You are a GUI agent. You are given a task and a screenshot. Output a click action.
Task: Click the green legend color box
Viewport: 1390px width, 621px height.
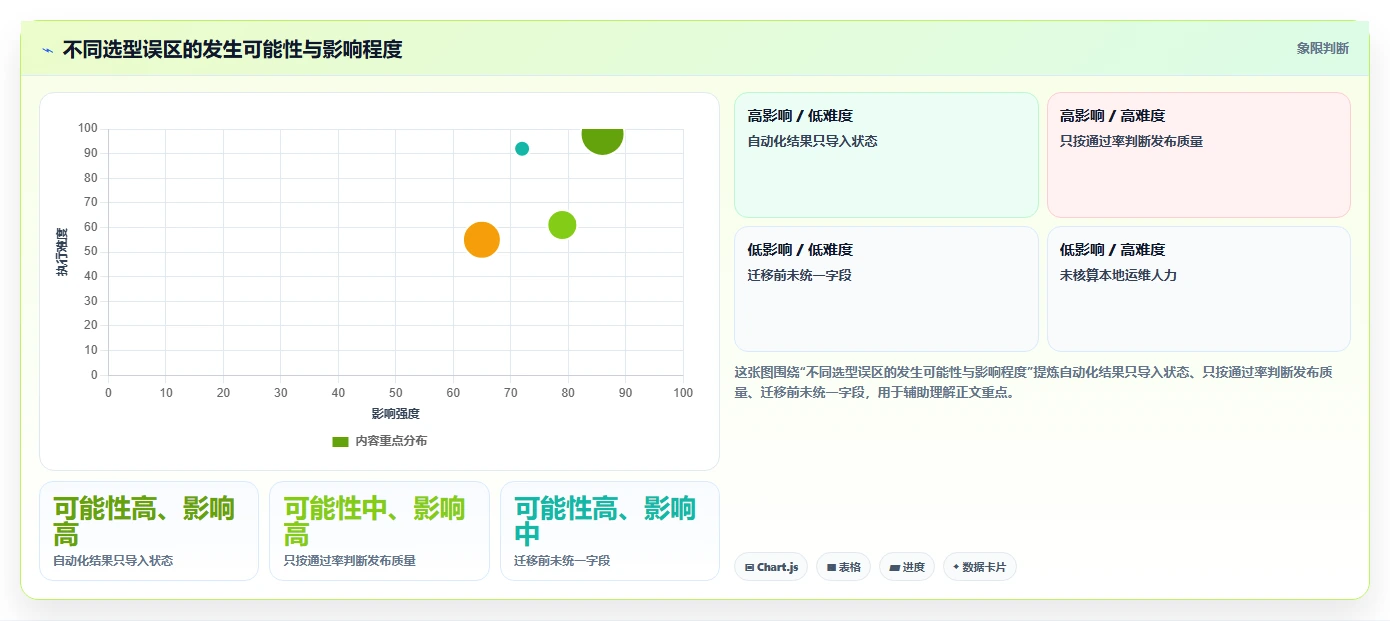pyautogui.click(x=340, y=441)
